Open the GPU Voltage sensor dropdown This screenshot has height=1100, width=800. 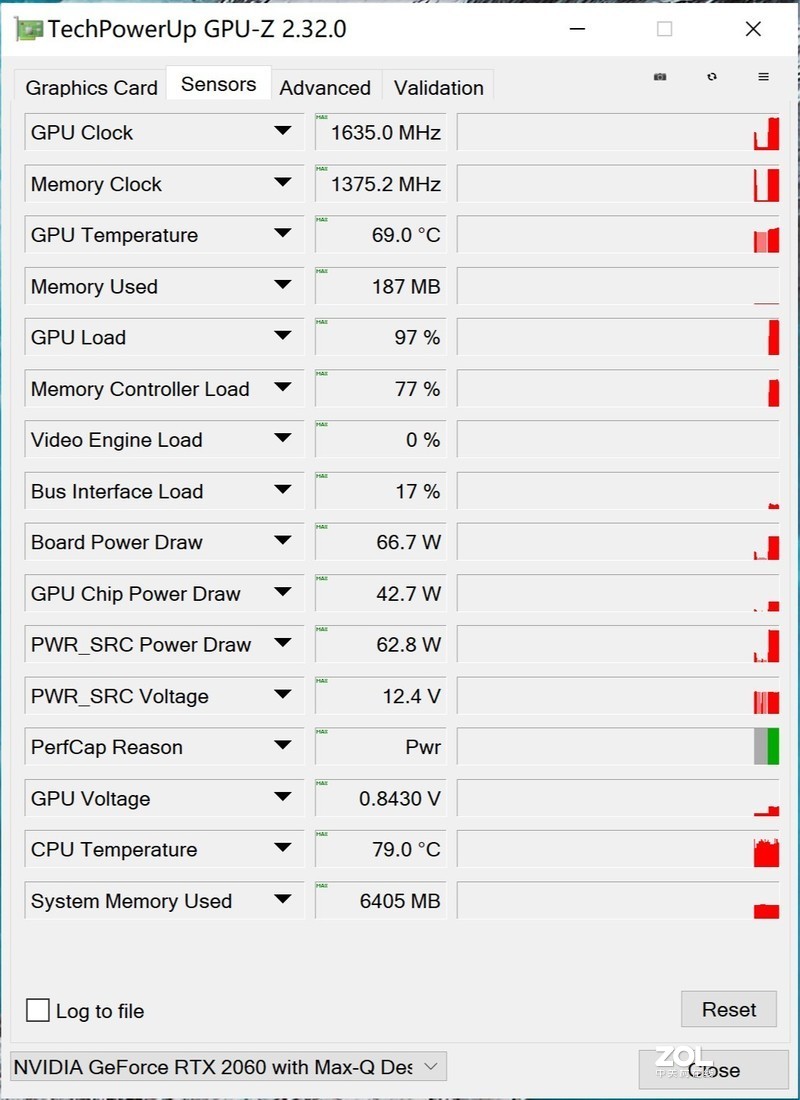pos(283,798)
